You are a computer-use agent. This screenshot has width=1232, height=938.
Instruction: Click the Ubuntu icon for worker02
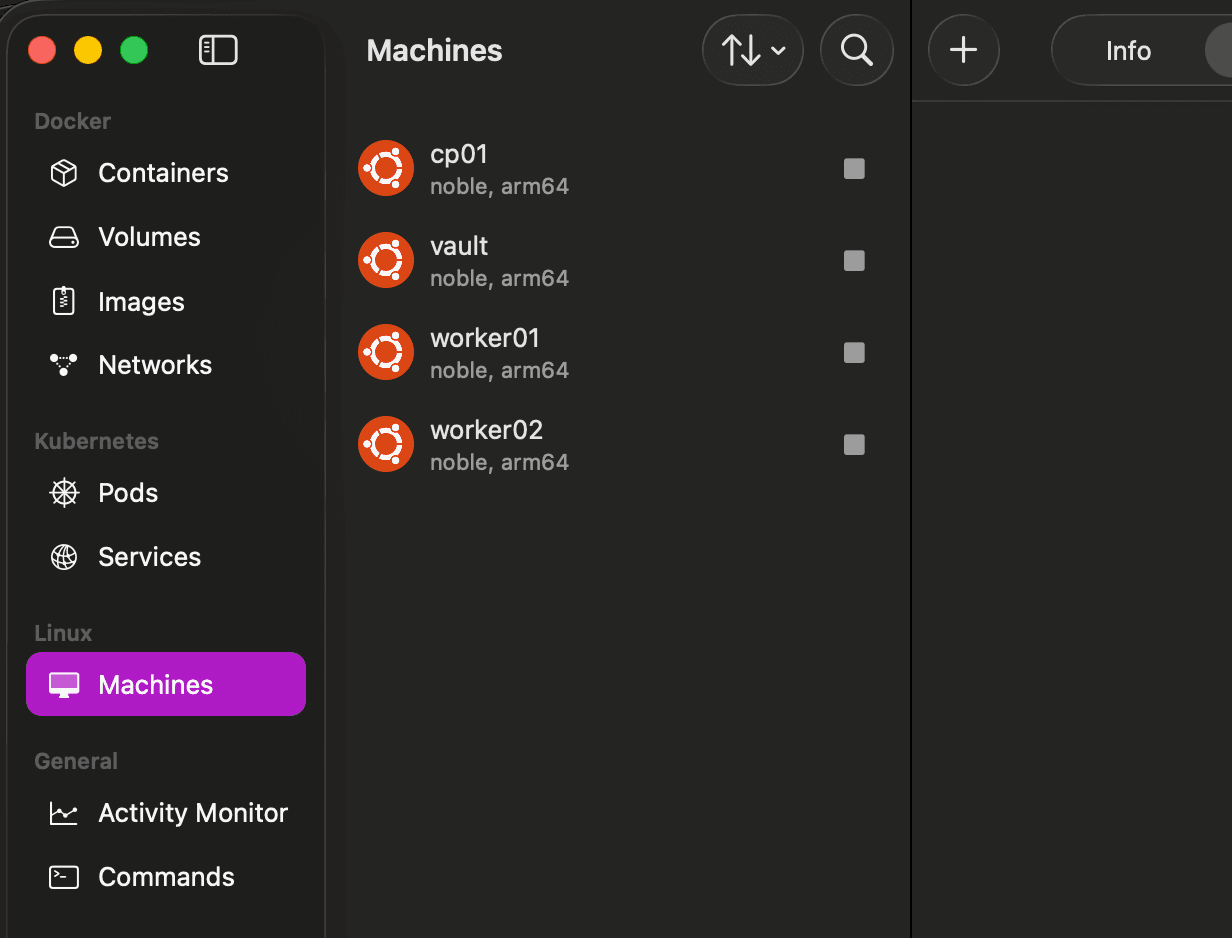[386, 444]
